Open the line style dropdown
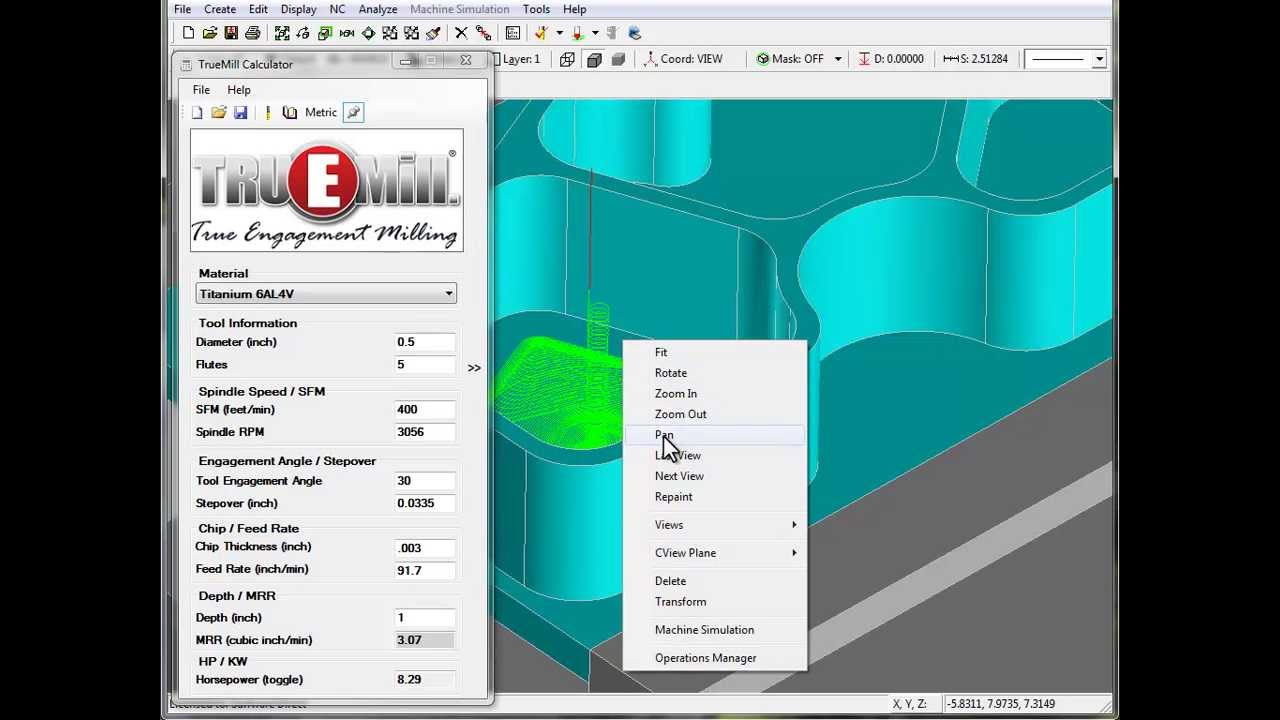 (1099, 59)
